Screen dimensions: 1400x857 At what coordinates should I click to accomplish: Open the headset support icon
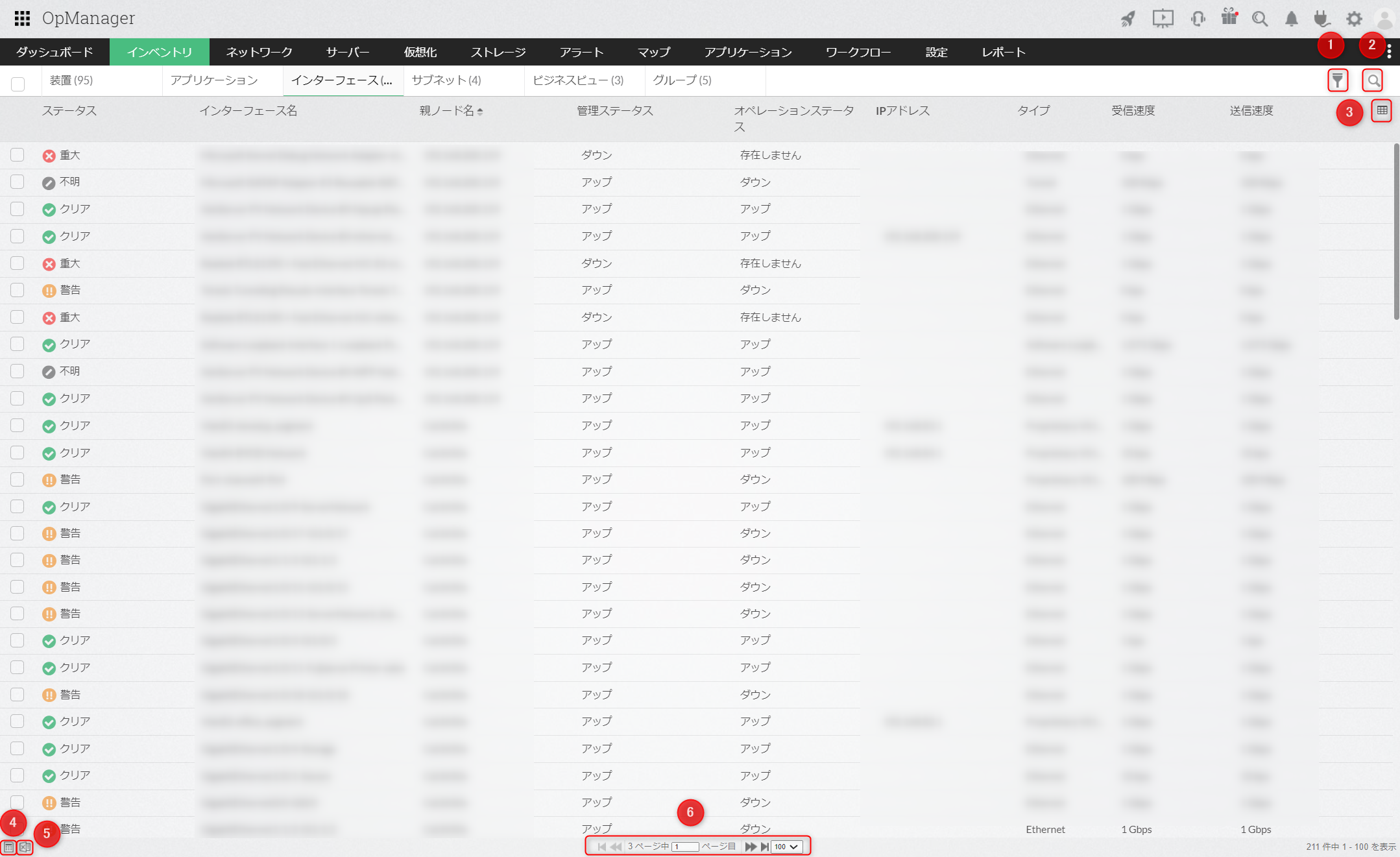pos(1198,18)
